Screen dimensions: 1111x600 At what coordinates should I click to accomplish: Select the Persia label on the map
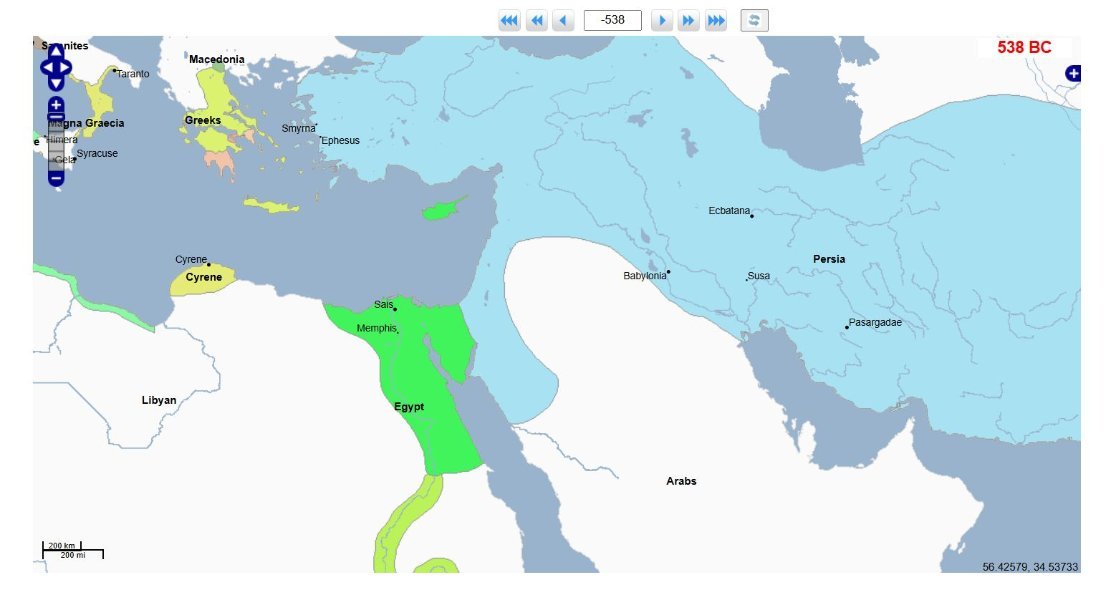[828, 259]
